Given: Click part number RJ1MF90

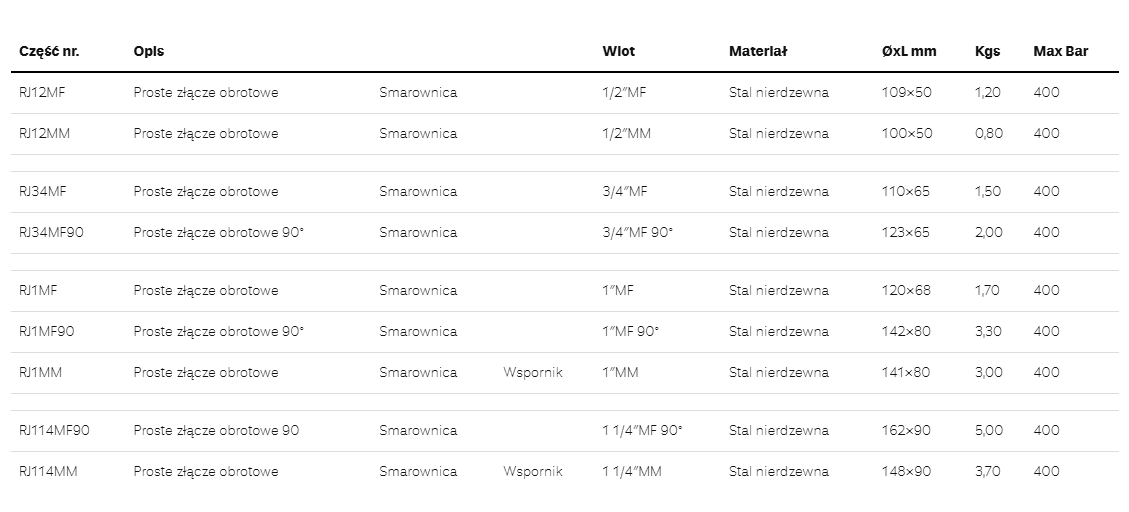Looking at the screenshot, I should point(46,331).
